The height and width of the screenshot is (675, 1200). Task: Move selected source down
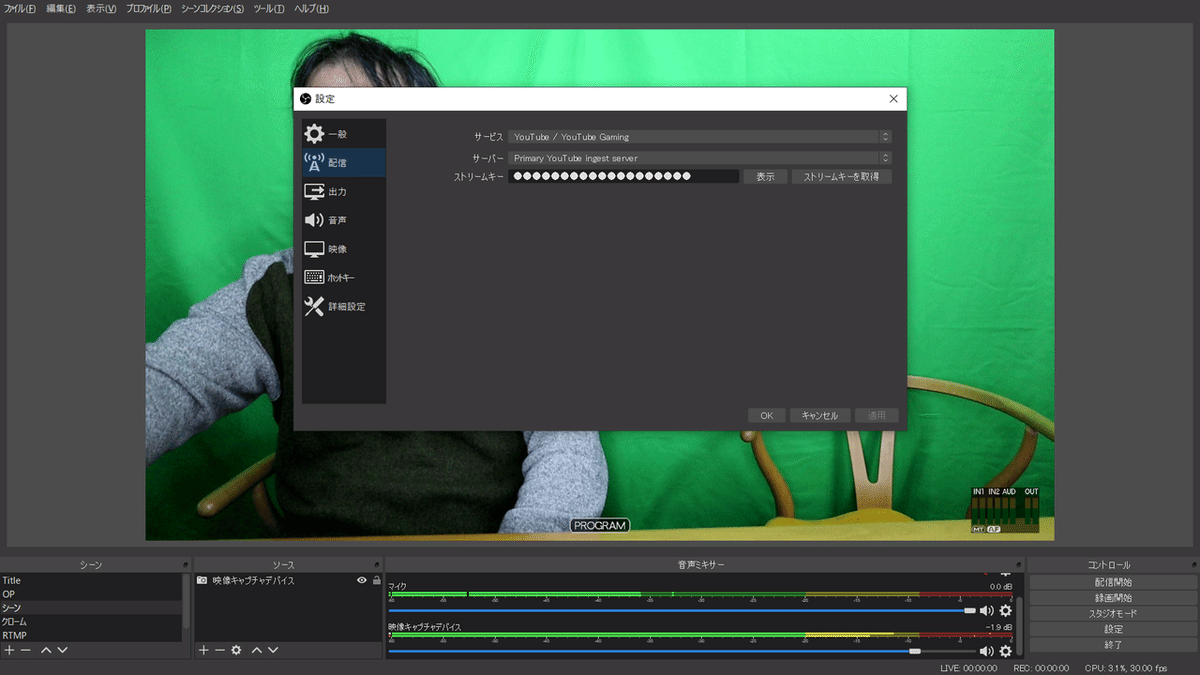272,650
